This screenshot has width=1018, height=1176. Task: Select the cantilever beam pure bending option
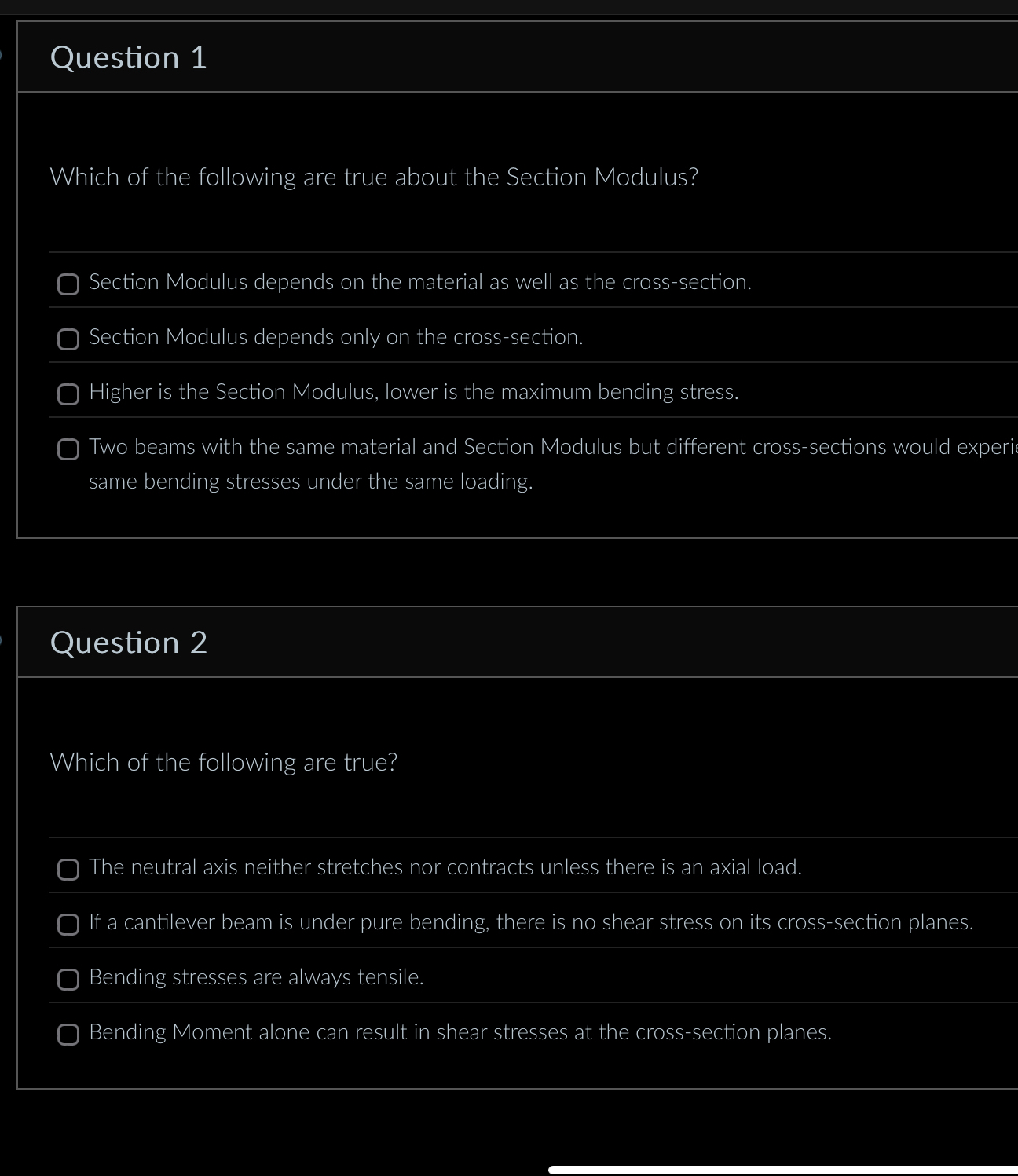(68, 924)
